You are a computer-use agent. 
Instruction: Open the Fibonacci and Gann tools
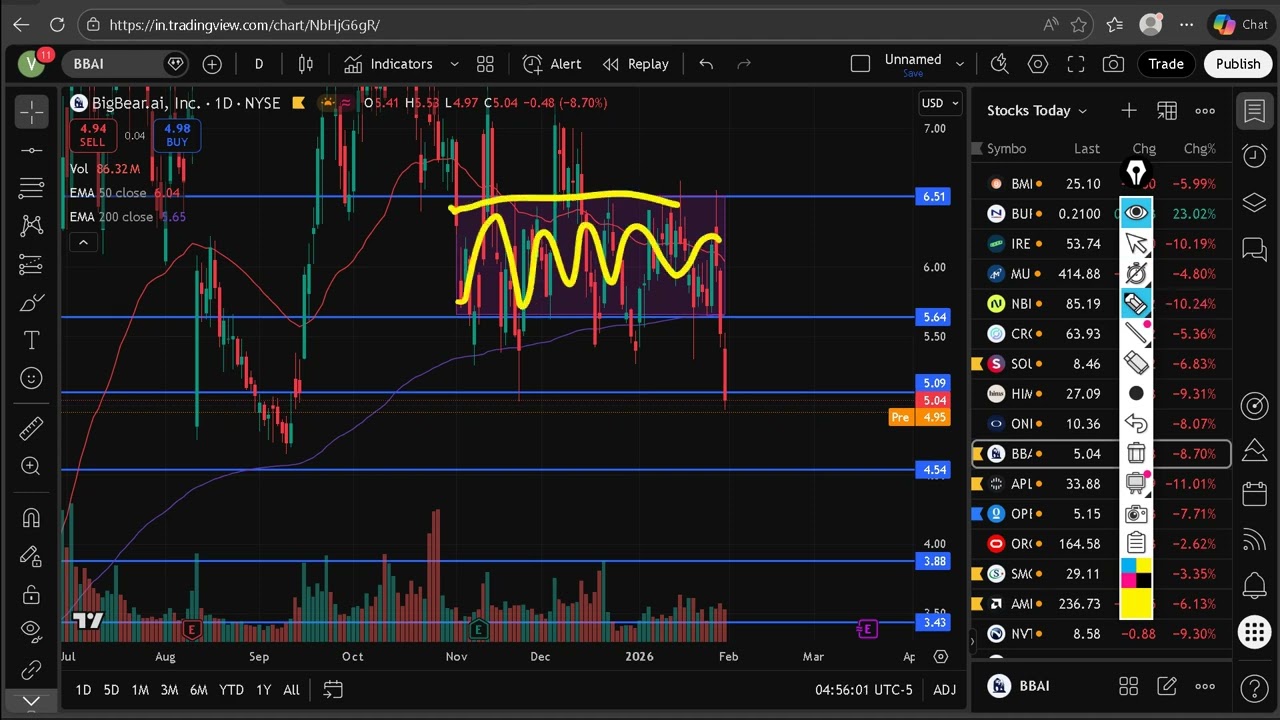31,188
